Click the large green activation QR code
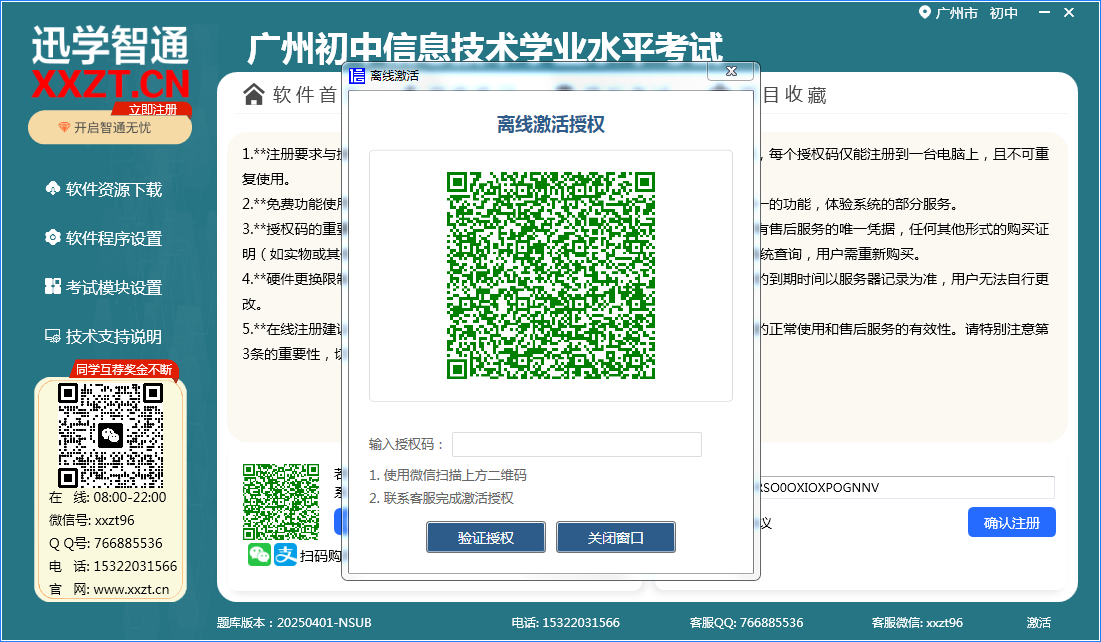 [x=550, y=275]
